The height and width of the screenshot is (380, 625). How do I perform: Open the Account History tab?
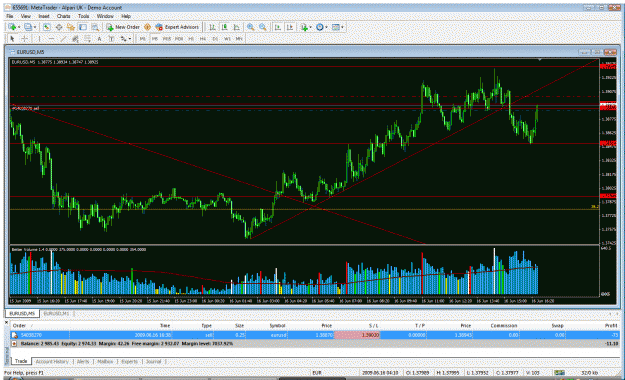(x=52, y=361)
